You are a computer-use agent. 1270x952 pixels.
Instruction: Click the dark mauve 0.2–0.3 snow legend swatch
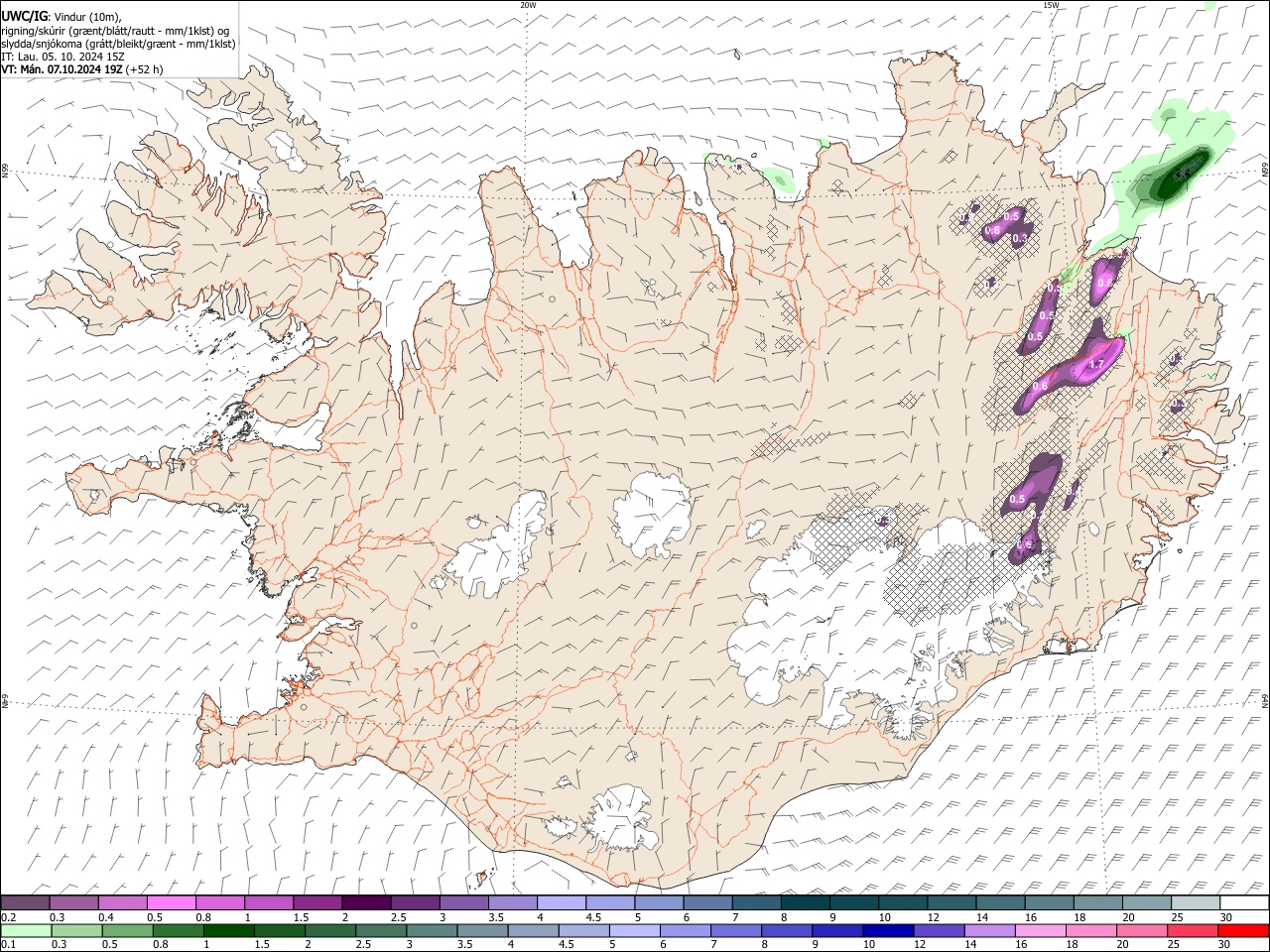pos(26,903)
